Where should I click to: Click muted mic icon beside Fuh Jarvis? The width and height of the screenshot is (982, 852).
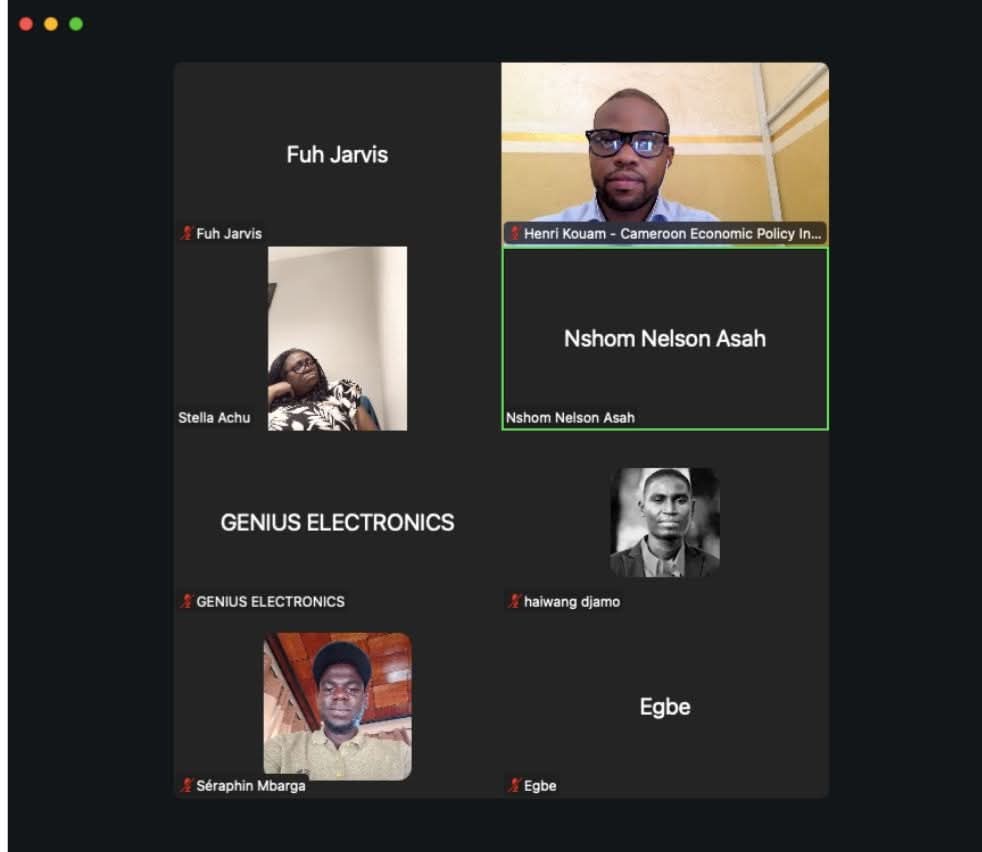click(x=187, y=233)
